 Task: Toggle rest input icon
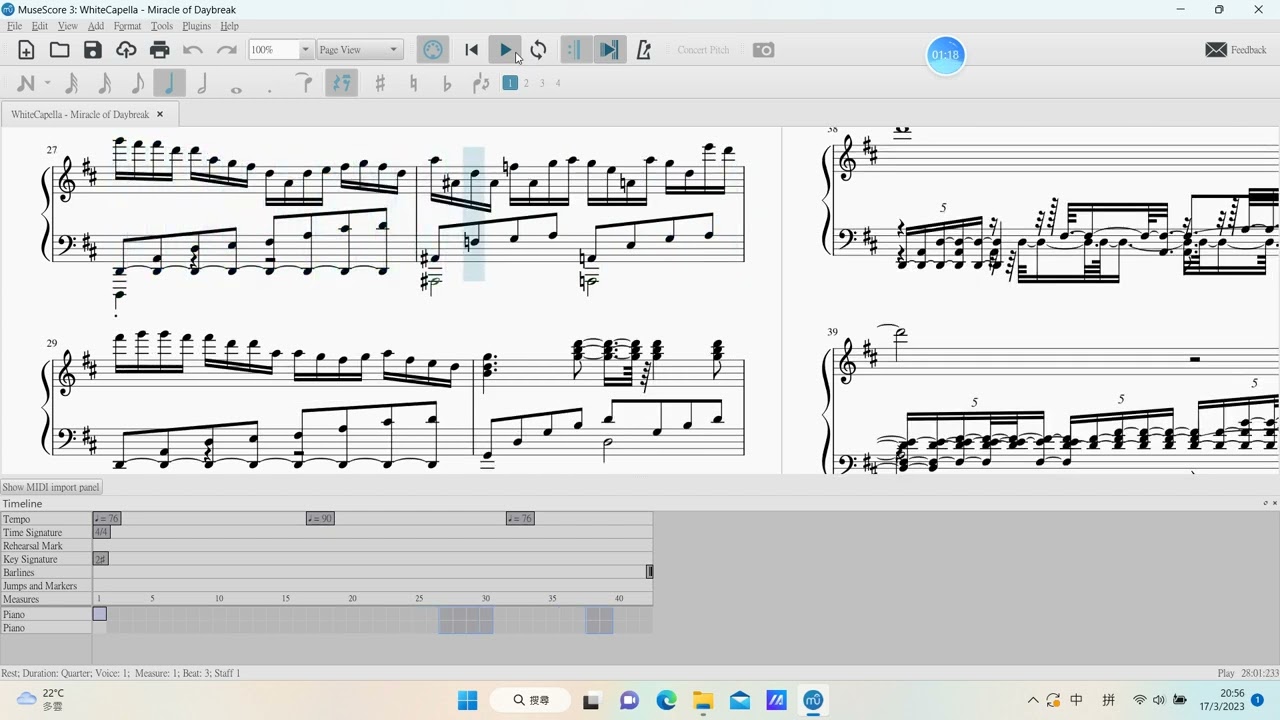(342, 84)
